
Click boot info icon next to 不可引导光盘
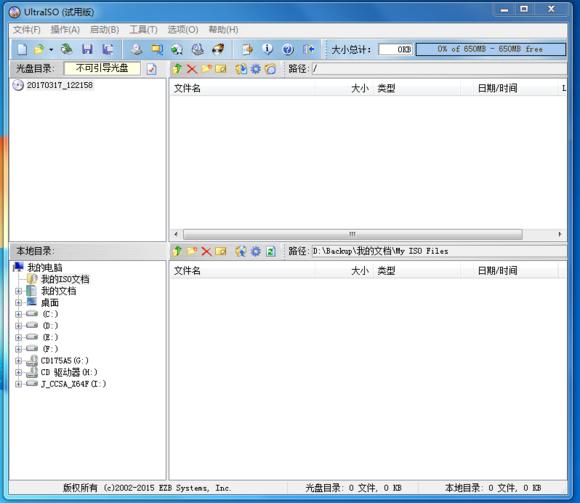pos(152,69)
